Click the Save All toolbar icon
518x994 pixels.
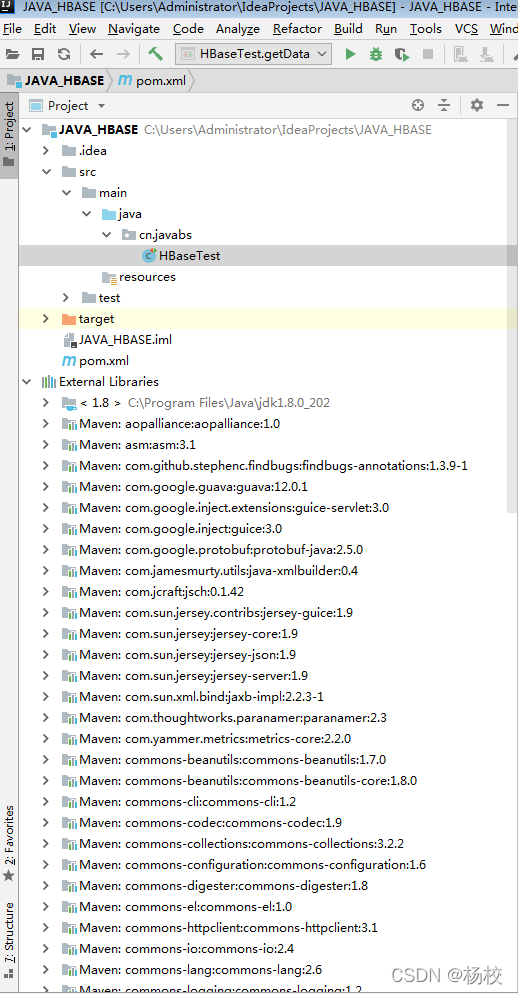point(38,54)
